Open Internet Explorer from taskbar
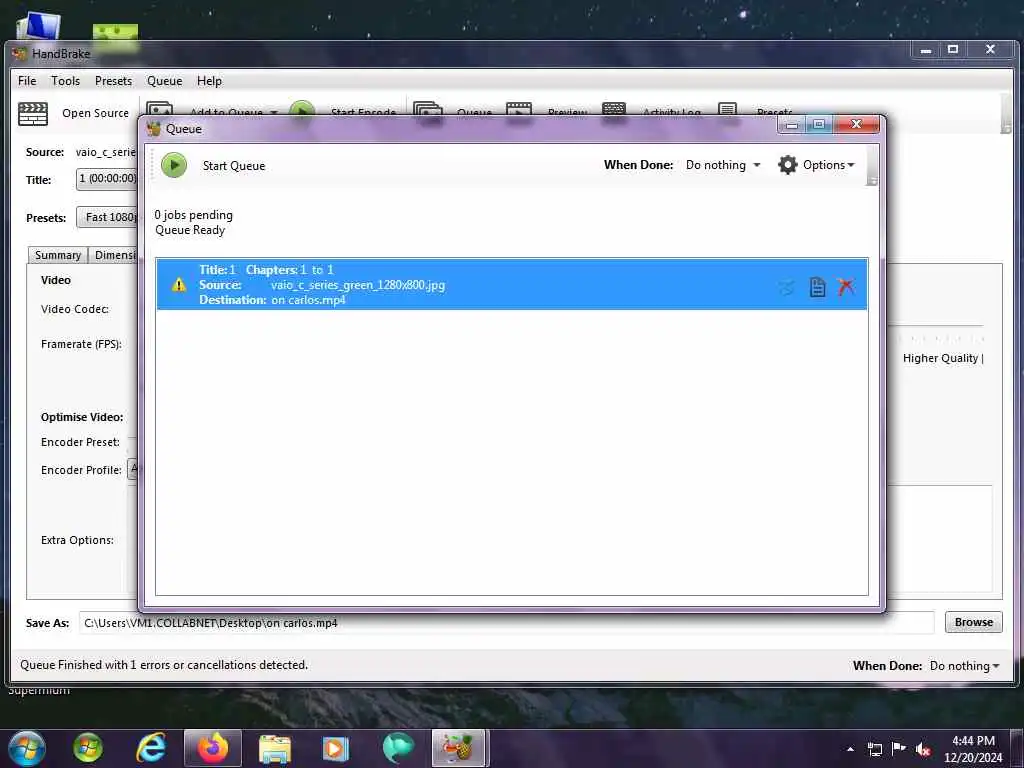The image size is (1024, 768). click(x=151, y=748)
